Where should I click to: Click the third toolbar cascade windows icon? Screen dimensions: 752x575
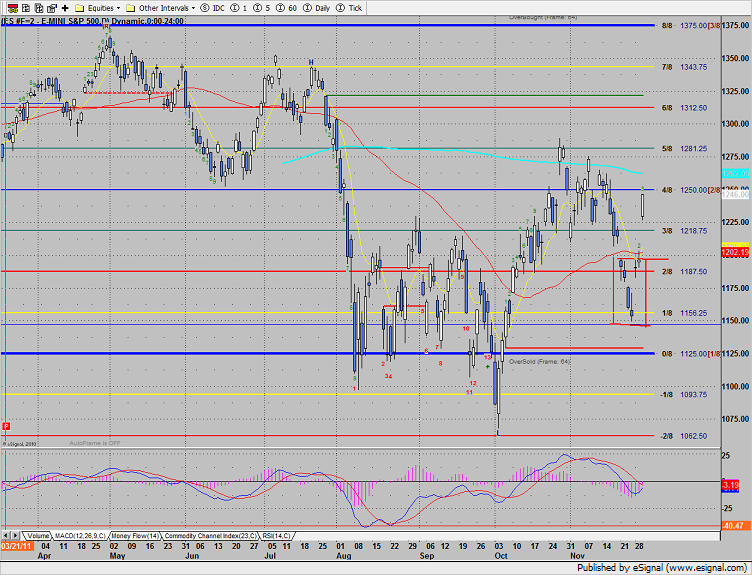click(x=39, y=8)
